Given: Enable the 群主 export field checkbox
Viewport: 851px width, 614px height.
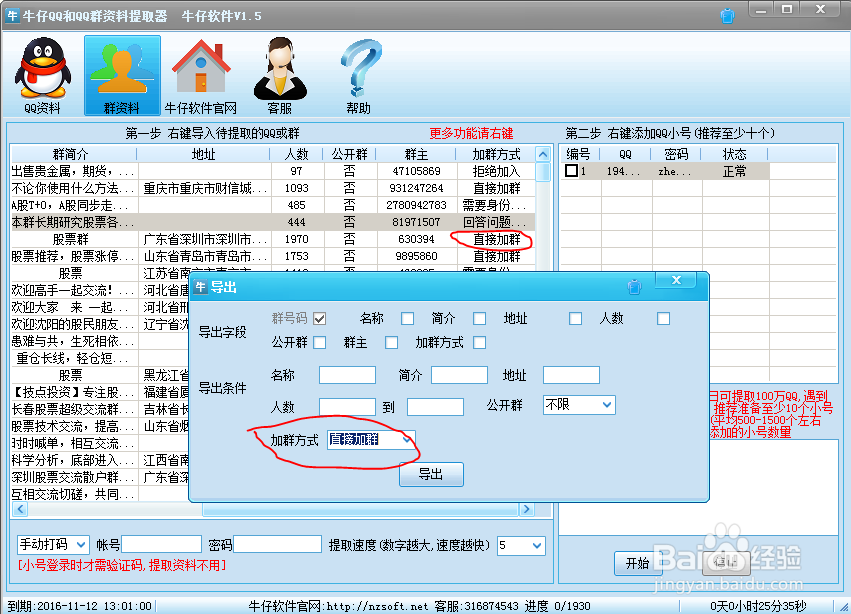Looking at the screenshot, I should [391, 343].
